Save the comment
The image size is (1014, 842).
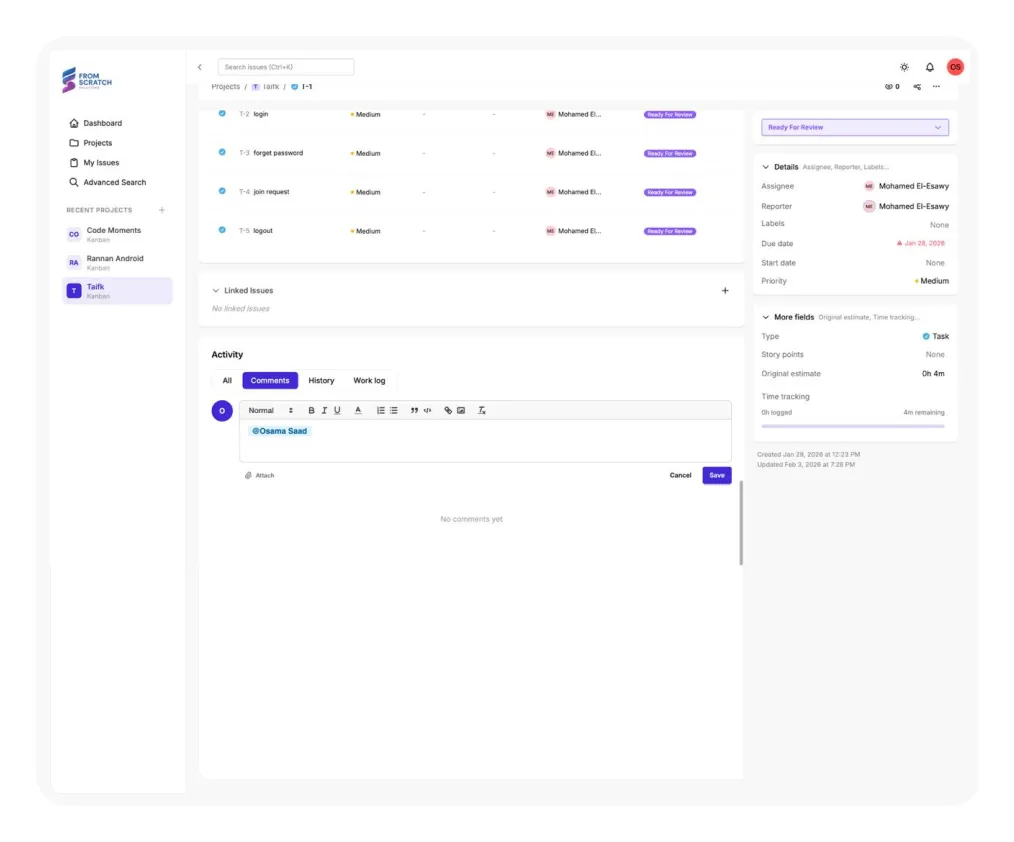pos(716,475)
